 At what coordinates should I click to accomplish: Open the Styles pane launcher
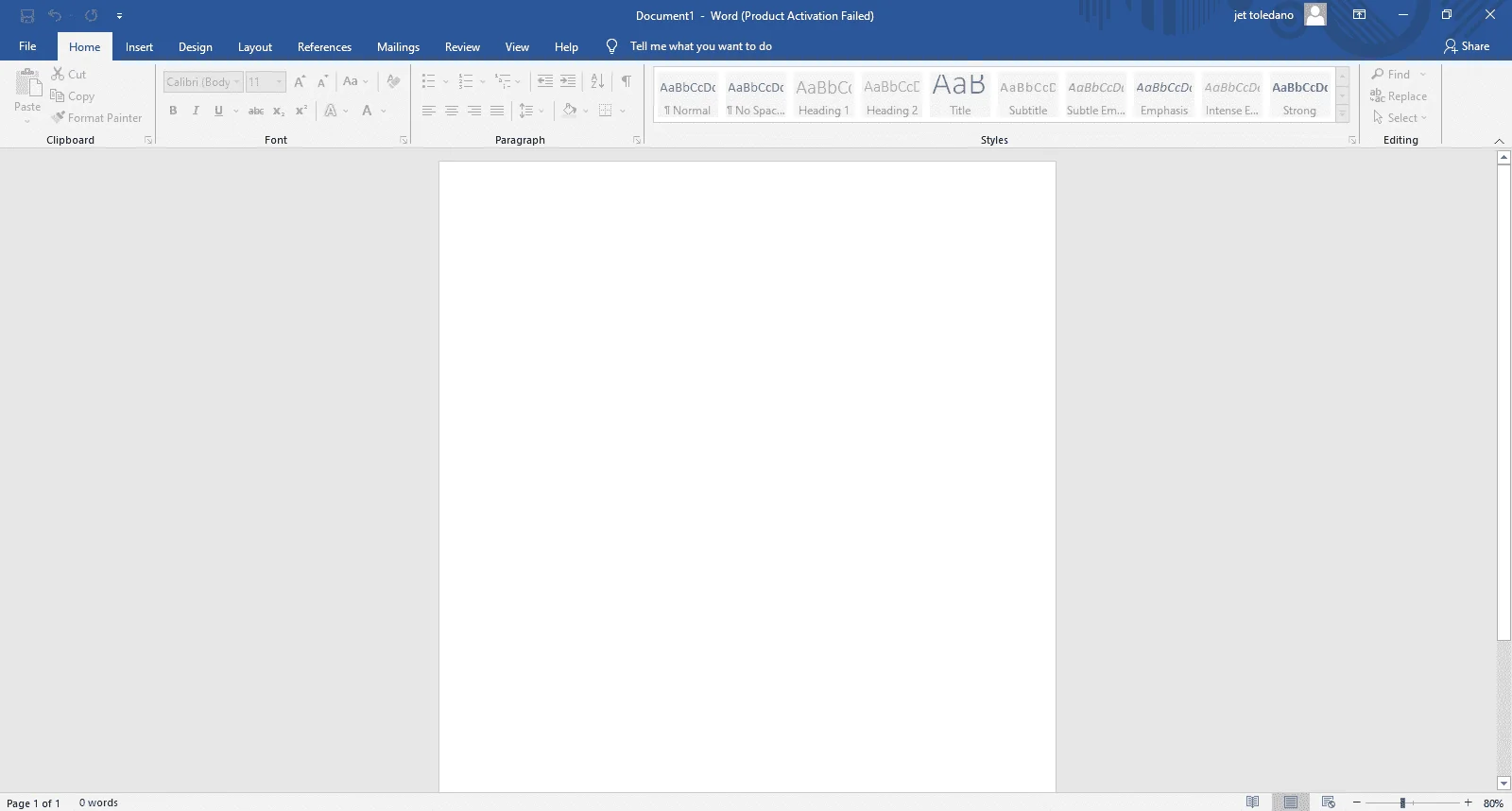click(1352, 140)
